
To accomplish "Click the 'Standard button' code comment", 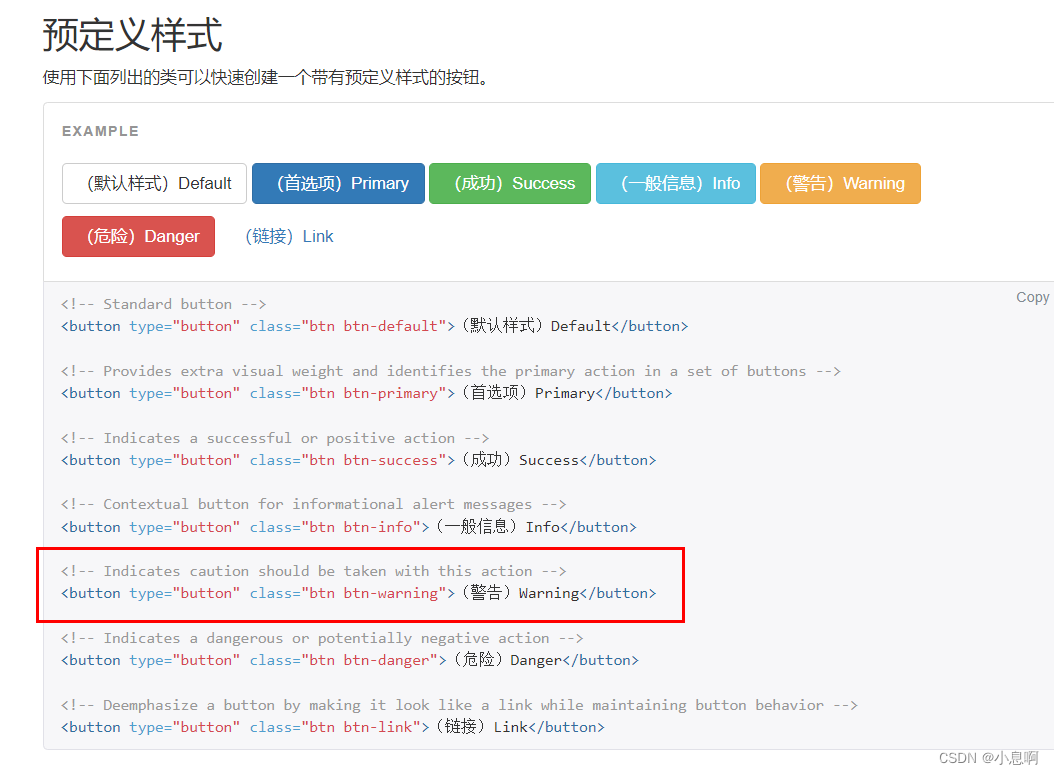I will click(x=163, y=304).
